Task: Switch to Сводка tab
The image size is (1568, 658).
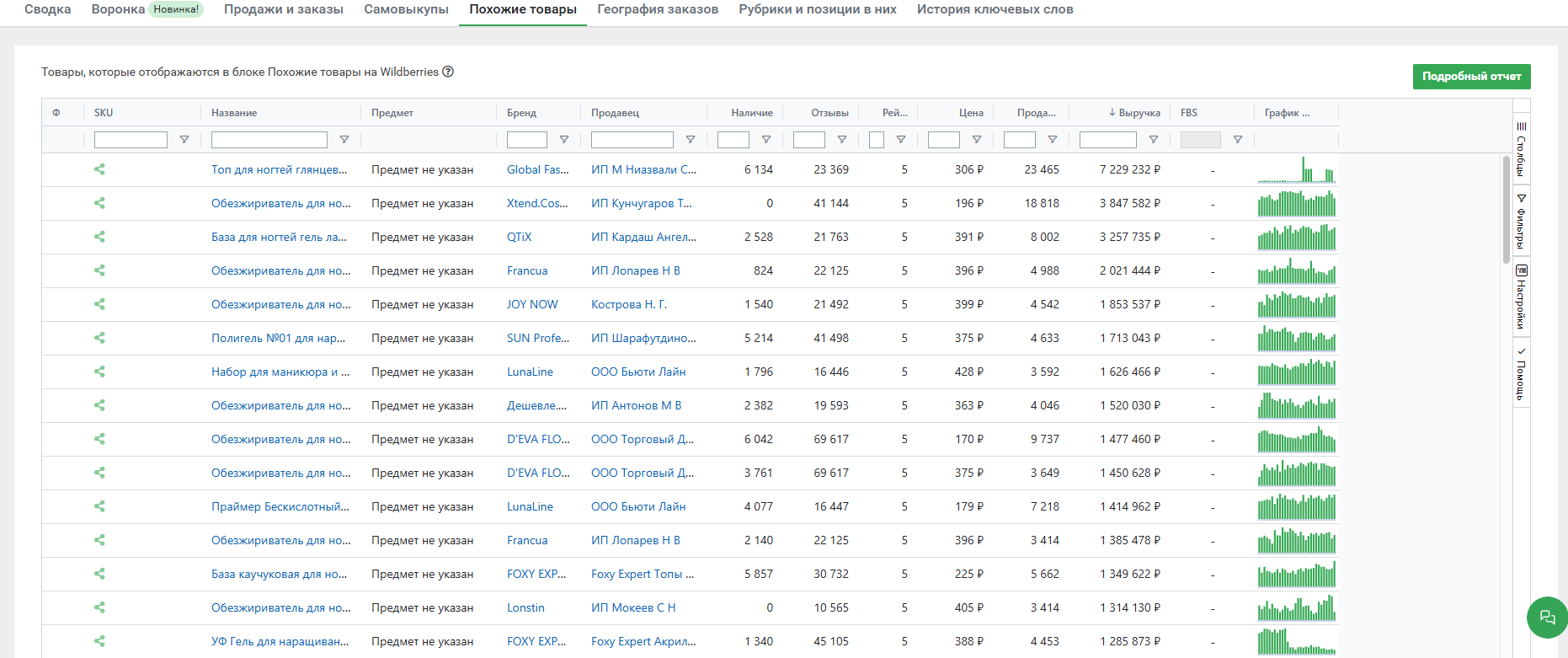Action: pyautogui.click(x=48, y=9)
